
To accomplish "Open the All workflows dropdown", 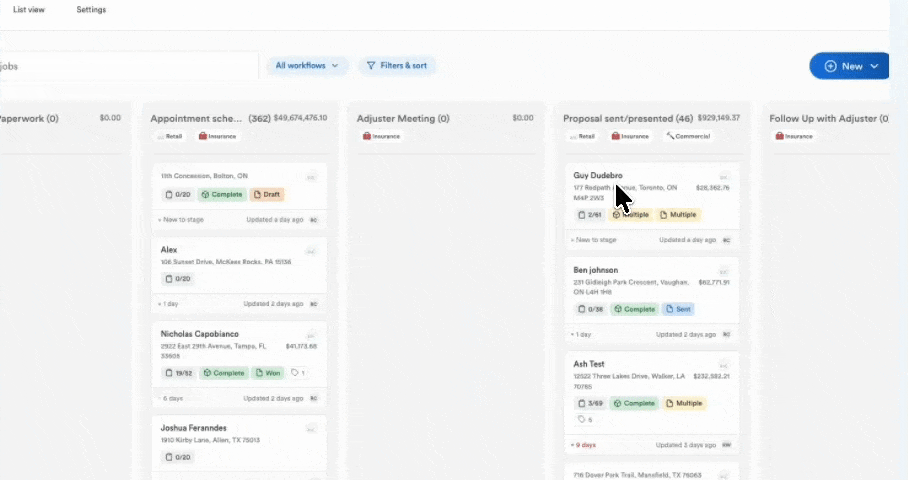I will 307,65.
